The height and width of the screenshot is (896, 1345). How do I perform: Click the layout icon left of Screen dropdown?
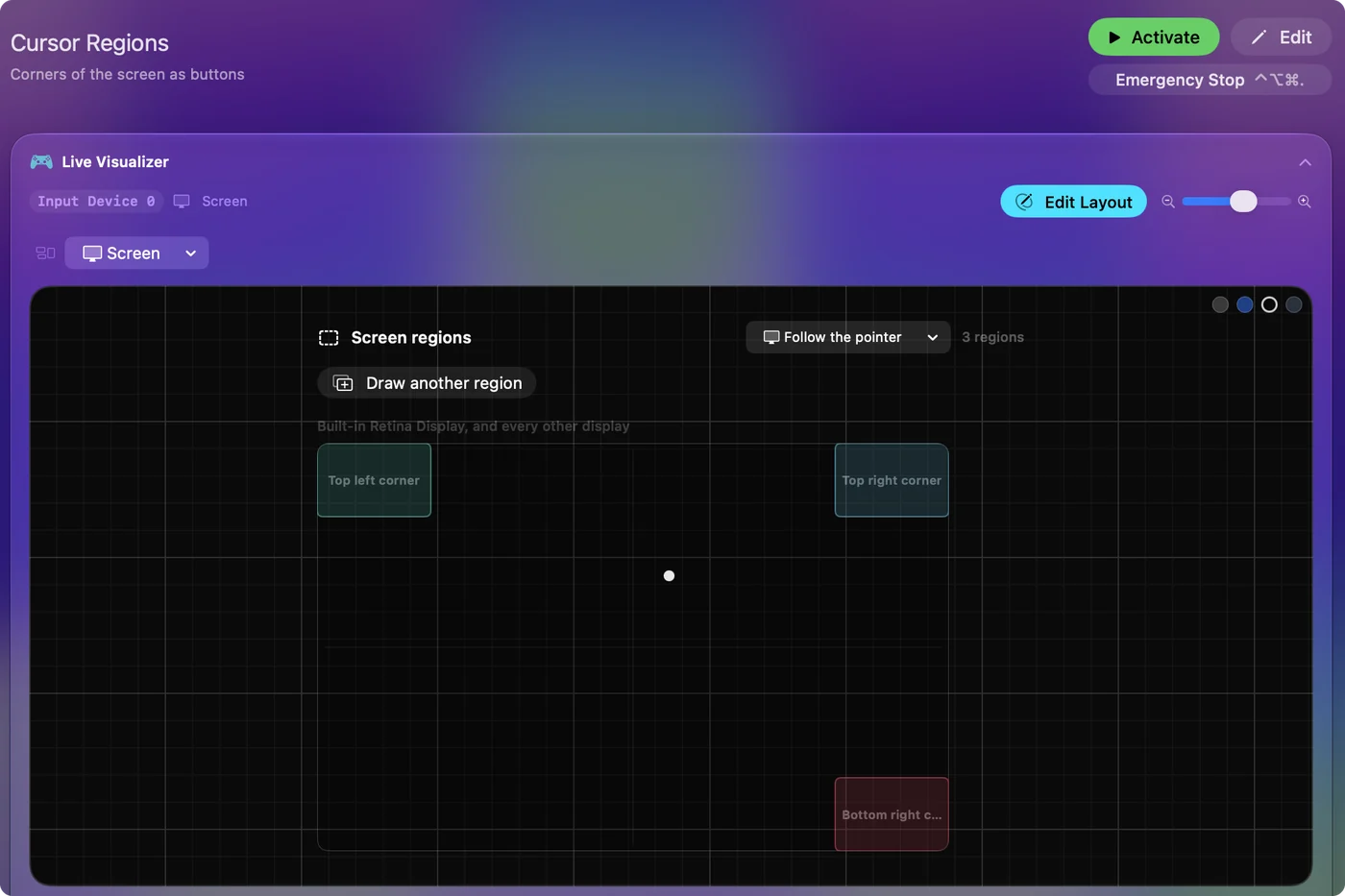pyautogui.click(x=45, y=254)
